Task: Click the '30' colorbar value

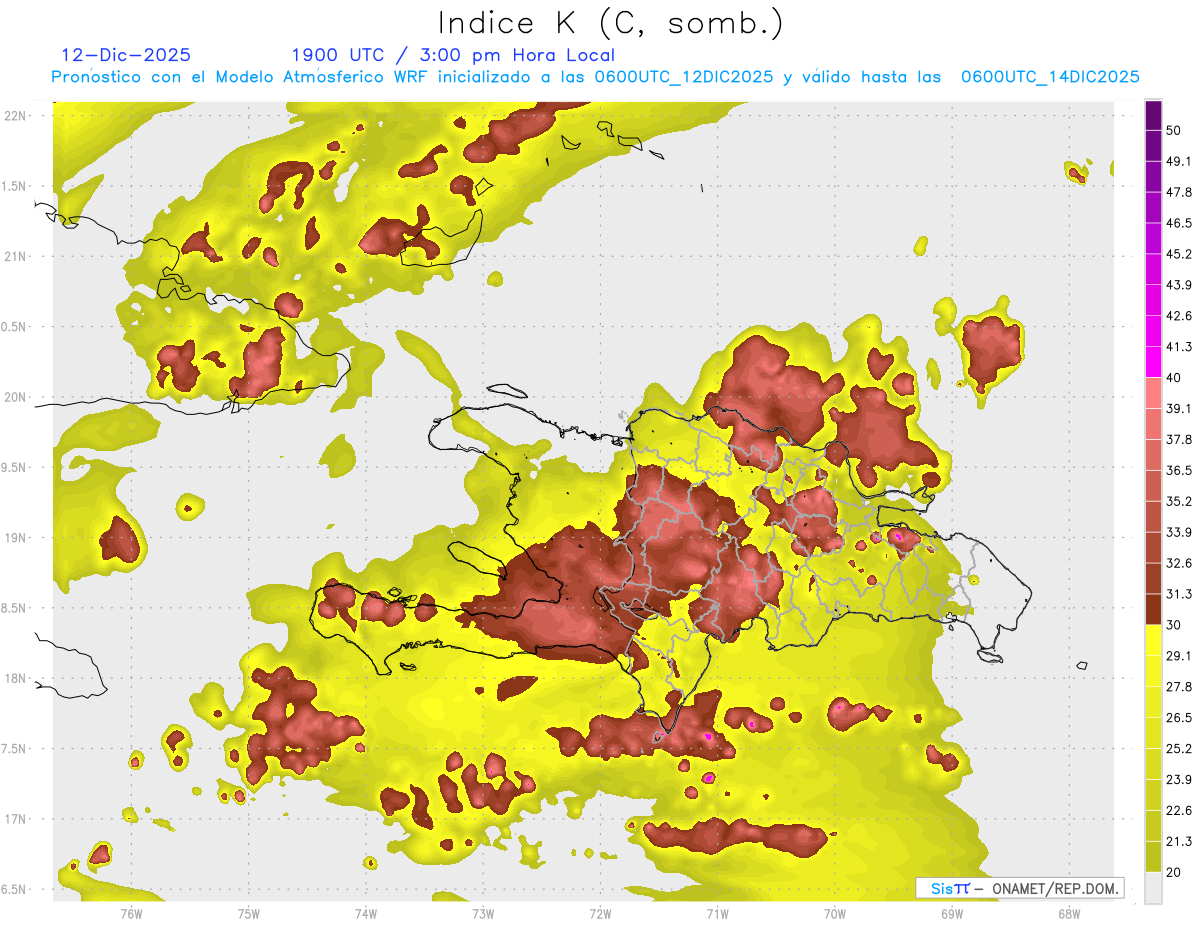Action: tap(1175, 625)
